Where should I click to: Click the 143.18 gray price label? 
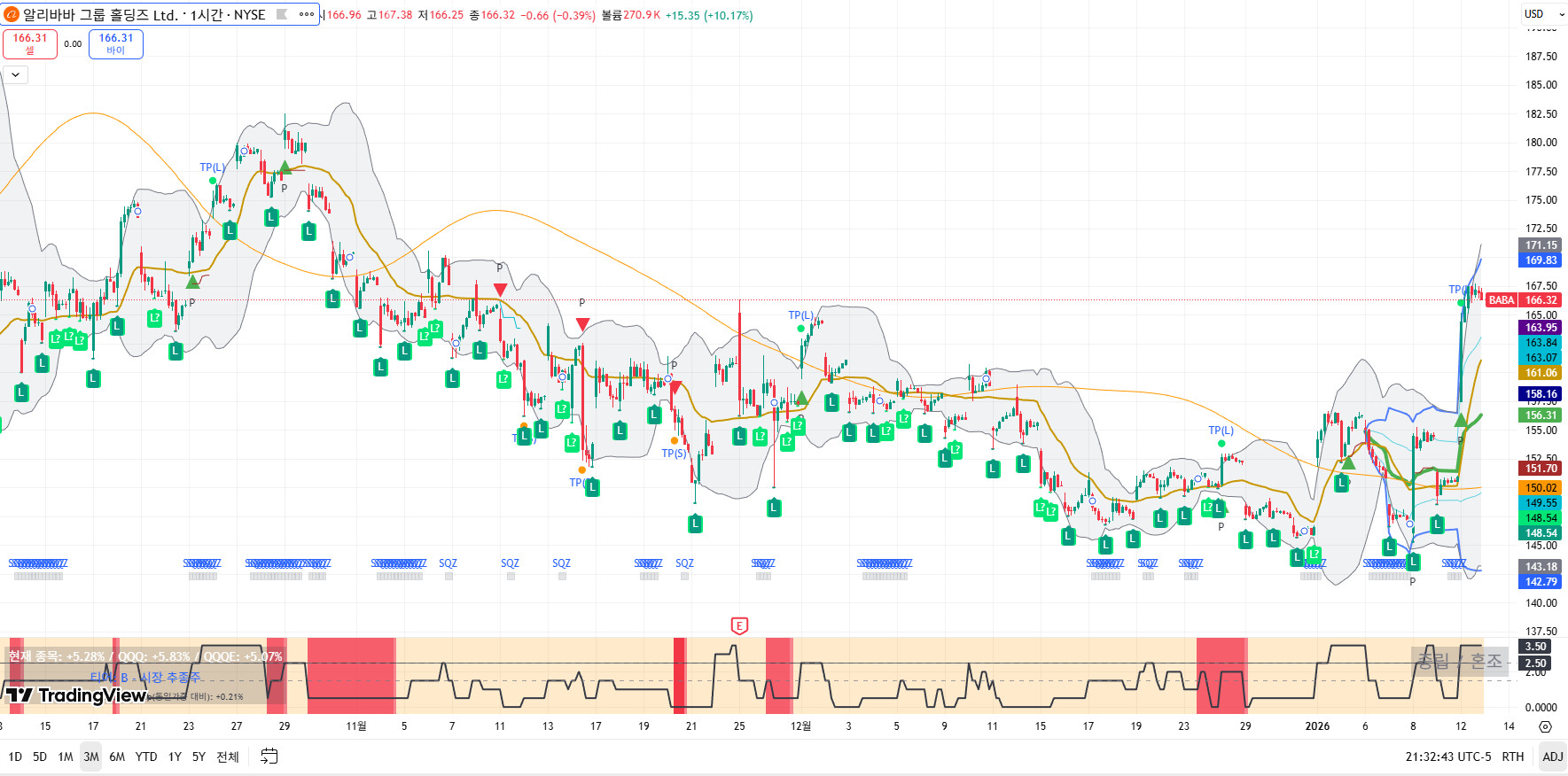[x=1541, y=567]
